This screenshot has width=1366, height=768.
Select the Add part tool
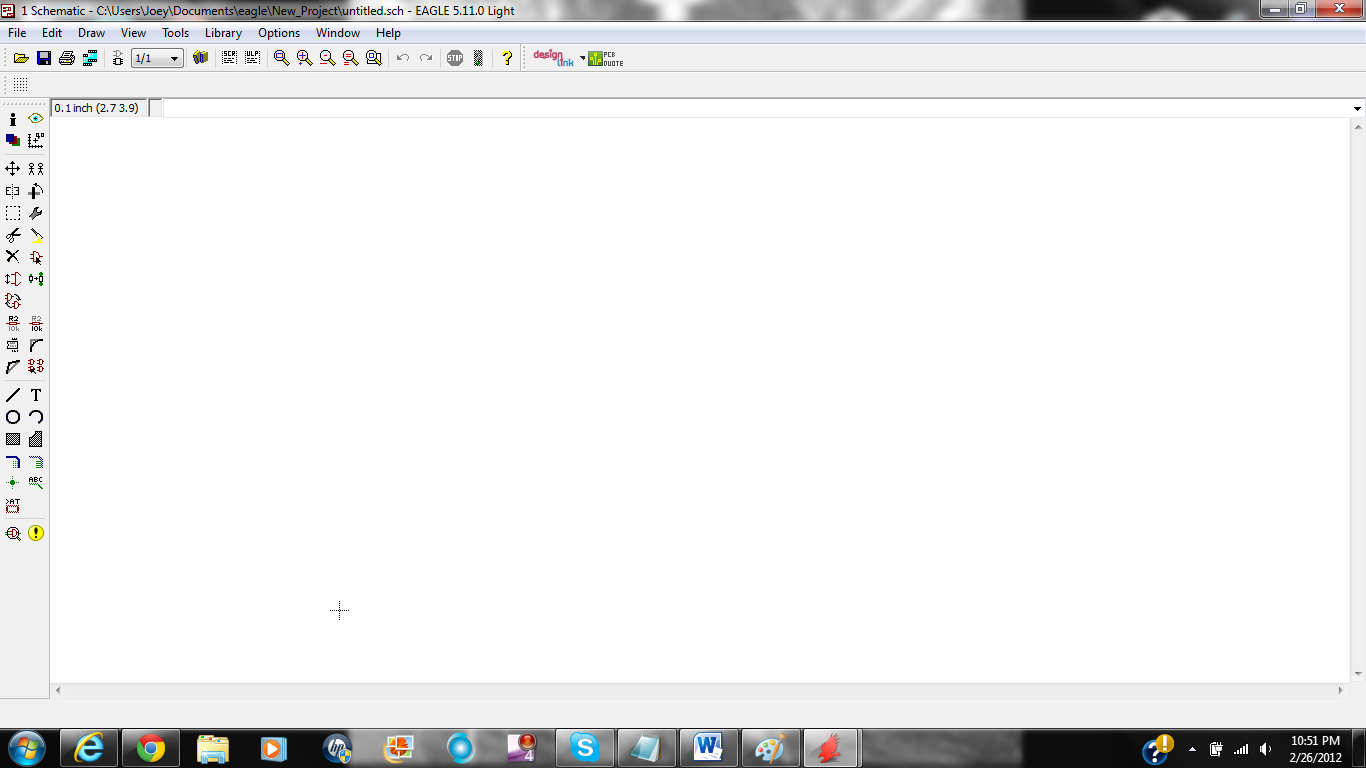(x=36, y=257)
